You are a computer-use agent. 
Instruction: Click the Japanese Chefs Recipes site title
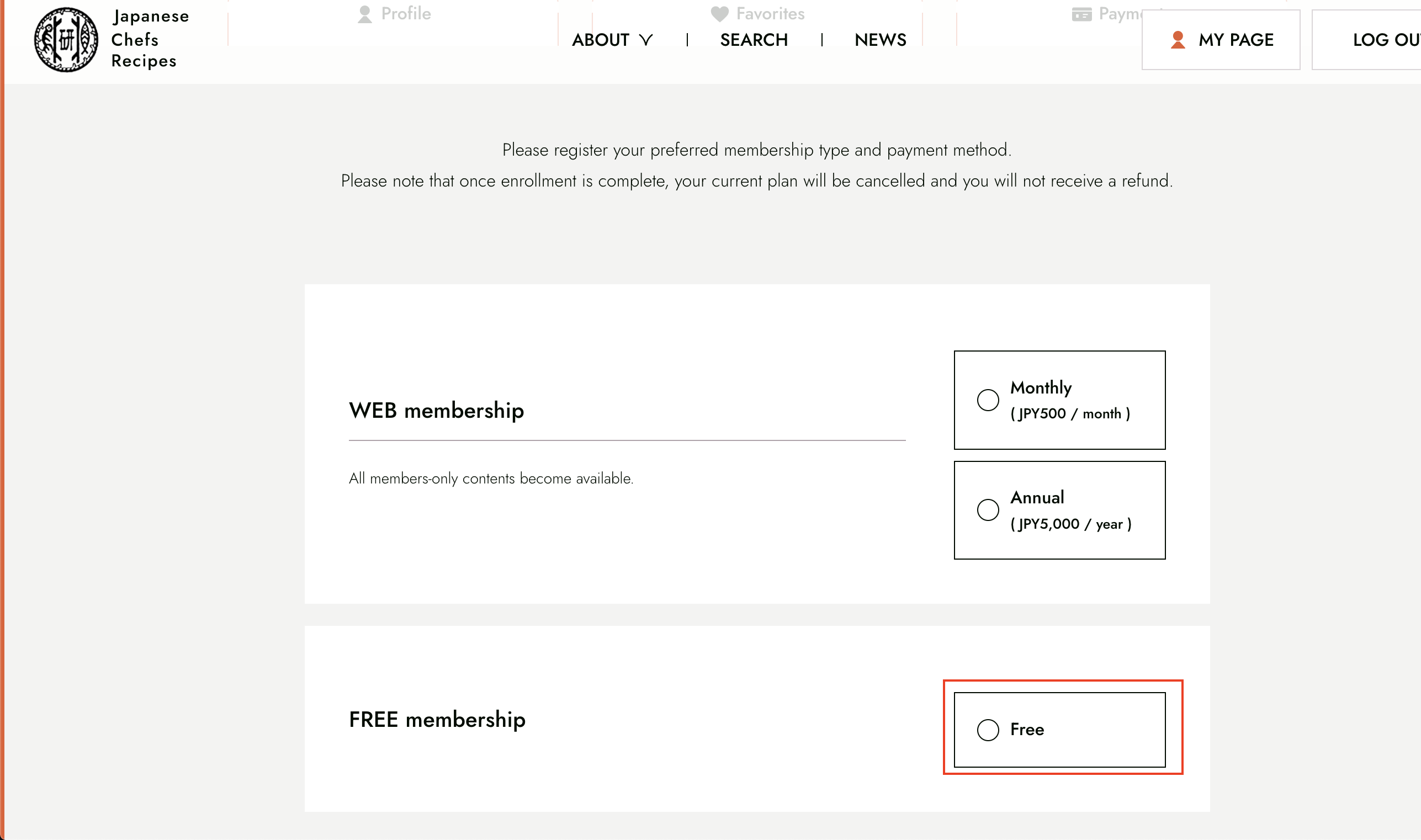(x=150, y=39)
